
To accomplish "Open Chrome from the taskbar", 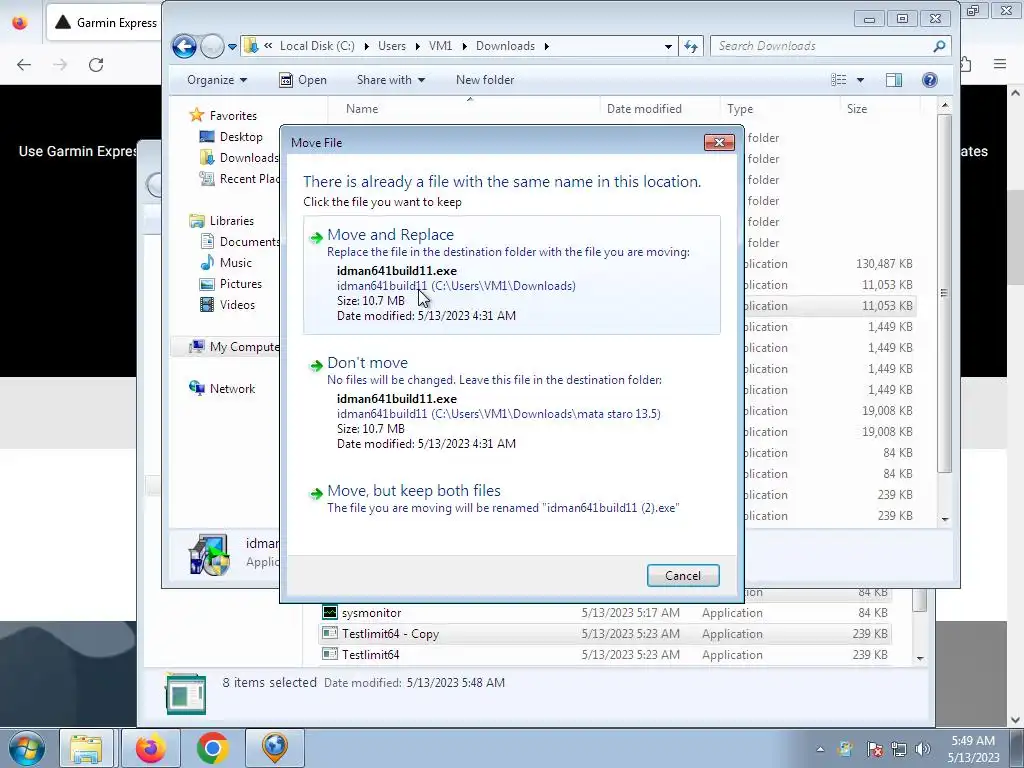I will [212, 748].
